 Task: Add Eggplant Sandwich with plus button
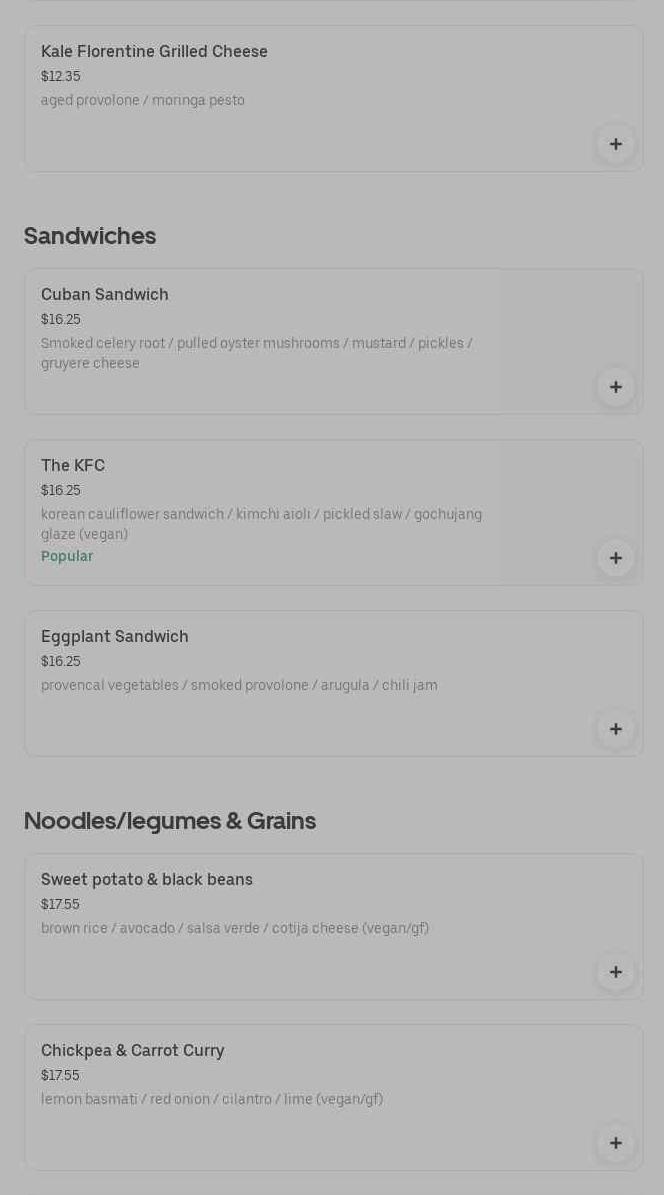point(615,729)
